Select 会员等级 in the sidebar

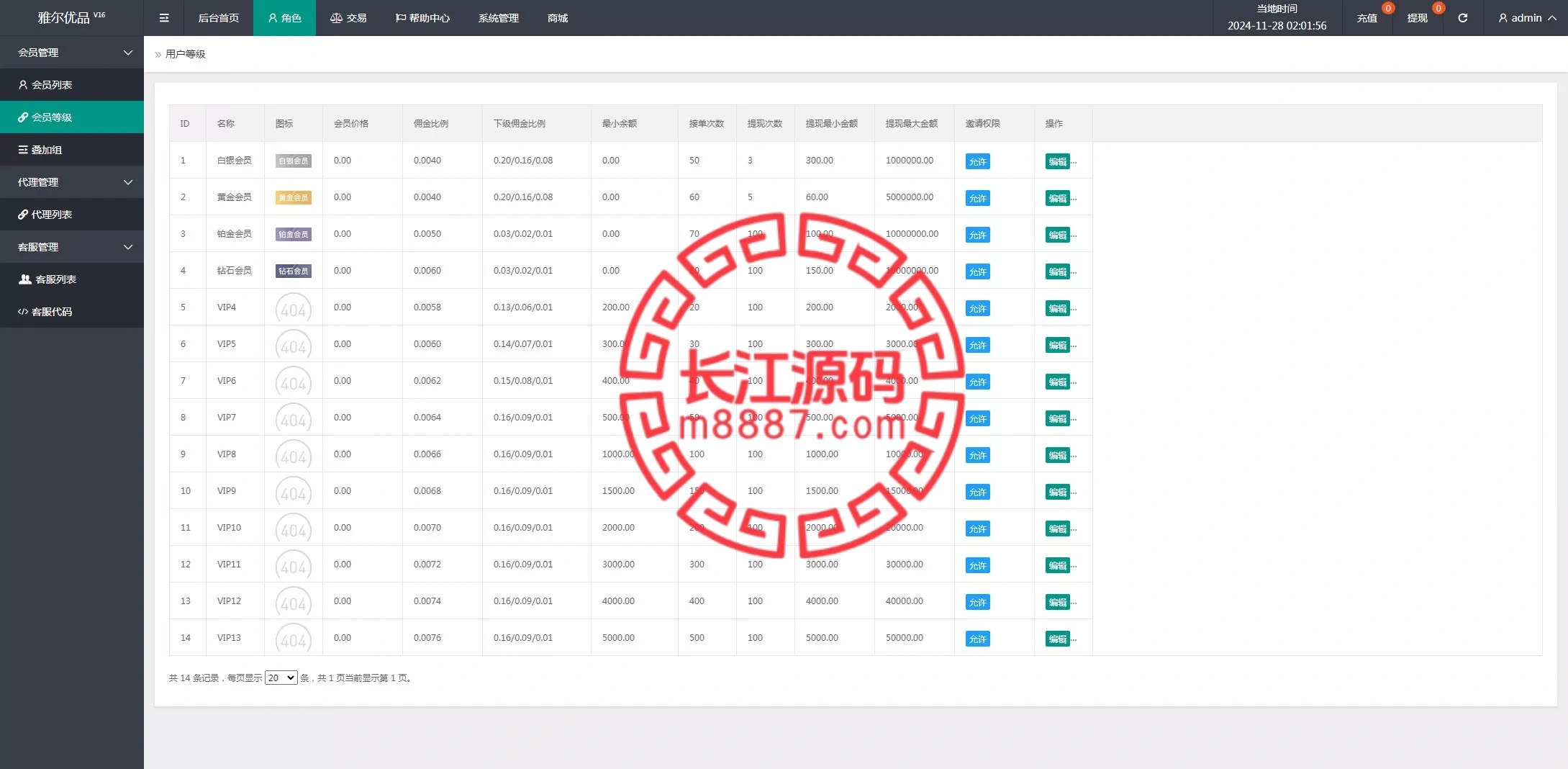tap(72, 117)
